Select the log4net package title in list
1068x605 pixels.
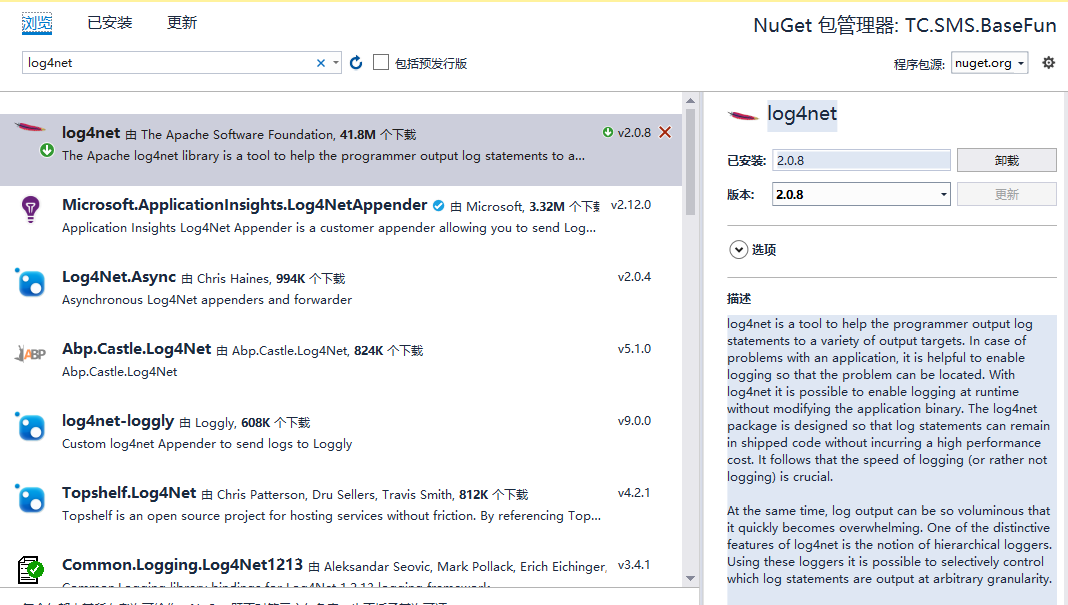coord(91,133)
